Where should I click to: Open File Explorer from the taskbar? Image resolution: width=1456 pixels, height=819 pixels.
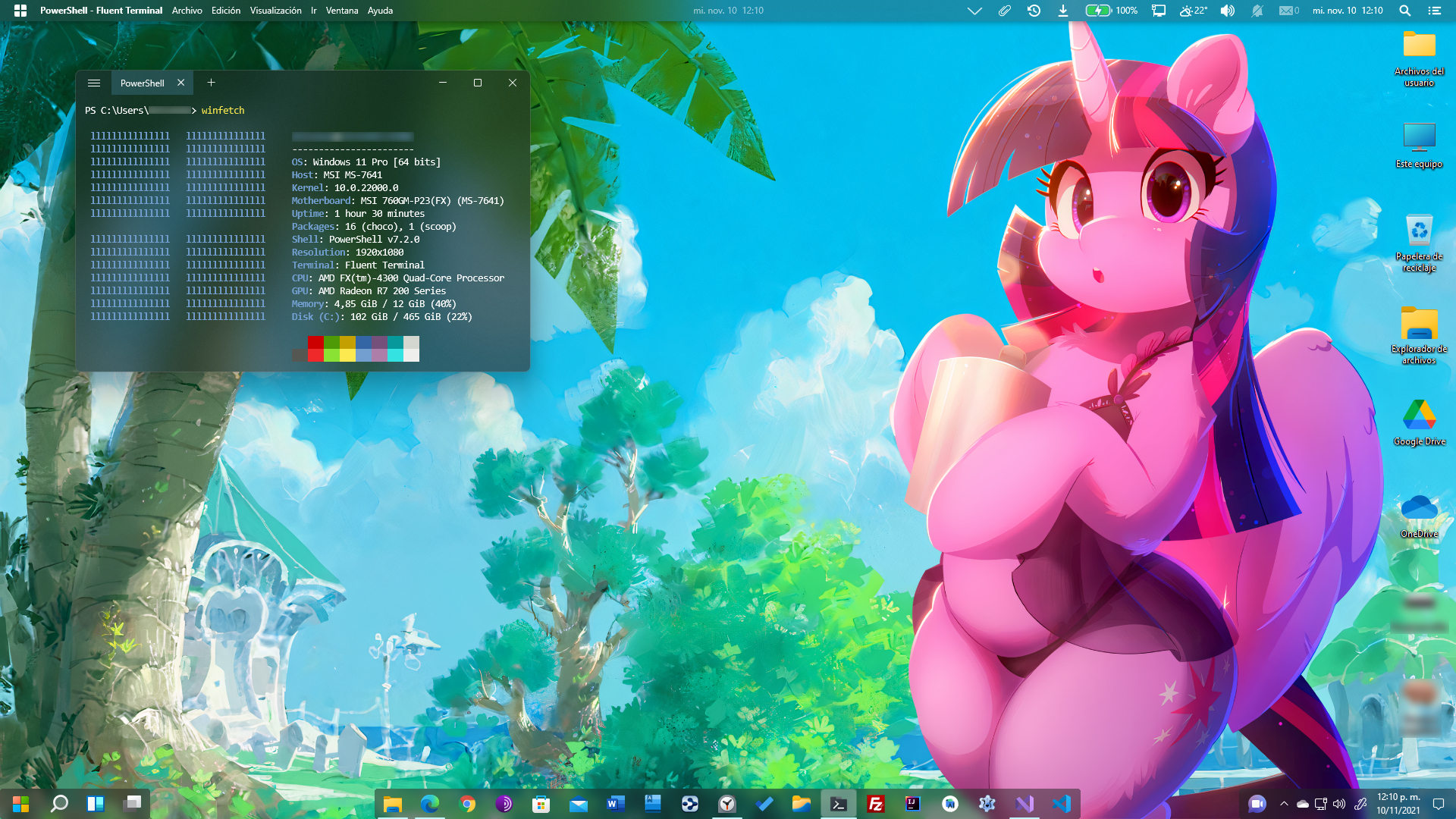pos(392,804)
